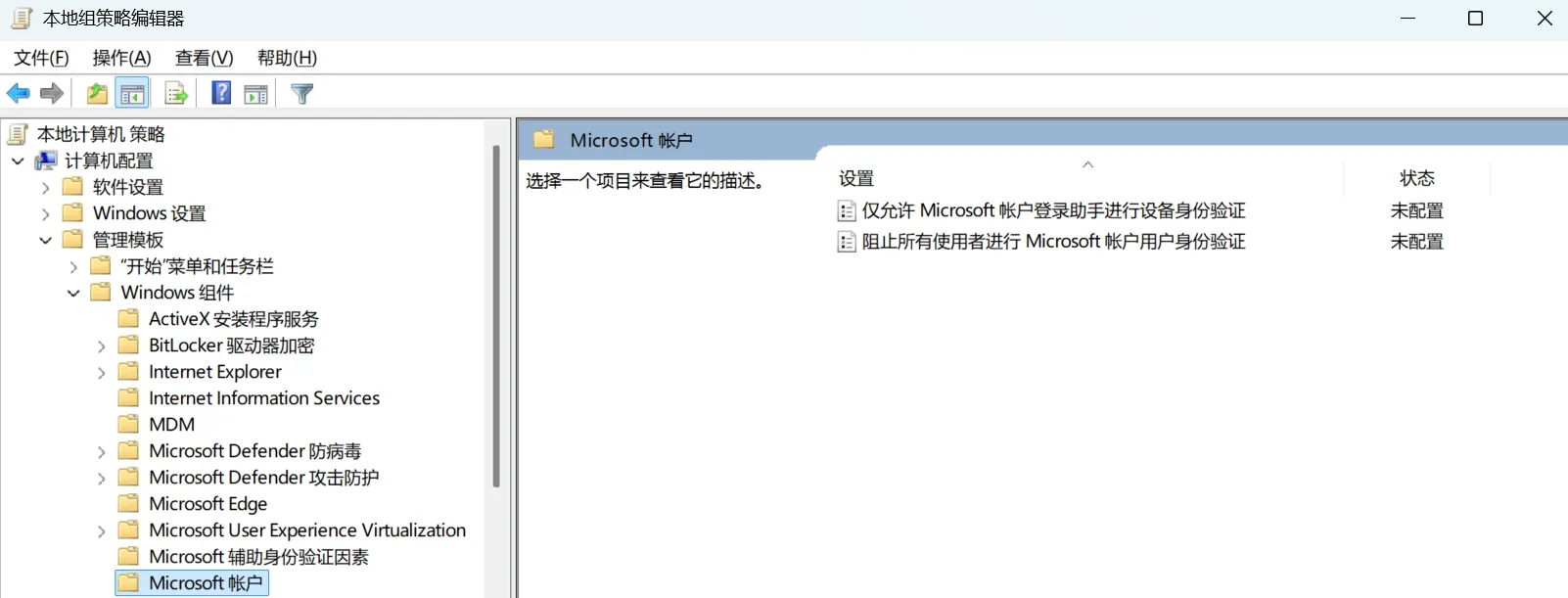Click the folder icon of Microsoft Edge
The image size is (1568, 598).
[x=128, y=503]
